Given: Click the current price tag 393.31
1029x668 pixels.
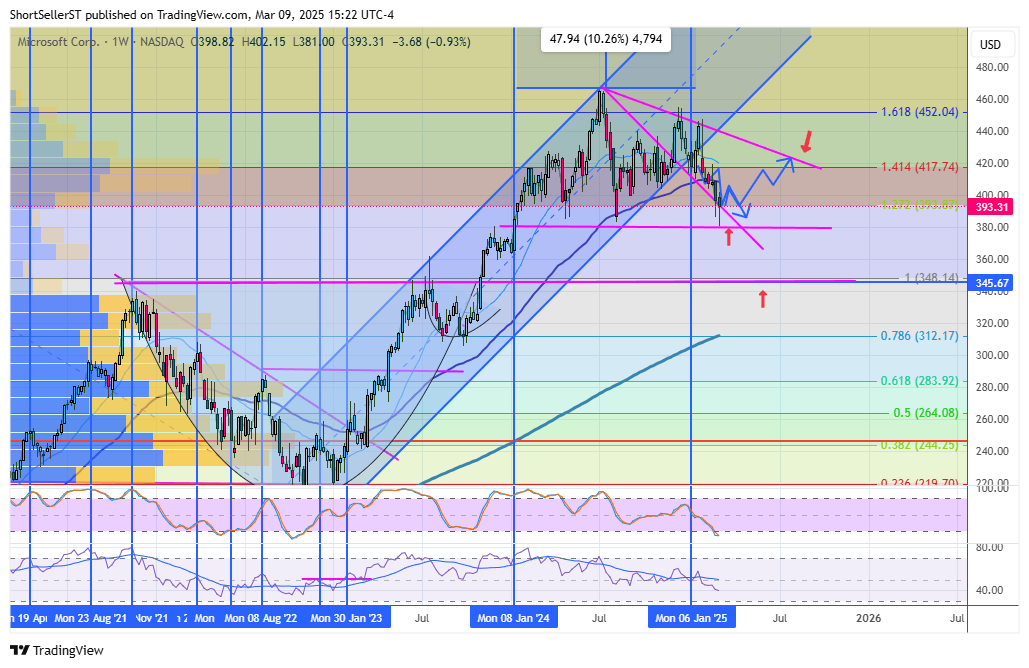Looking at the screenshot, I should click(991, 207).
